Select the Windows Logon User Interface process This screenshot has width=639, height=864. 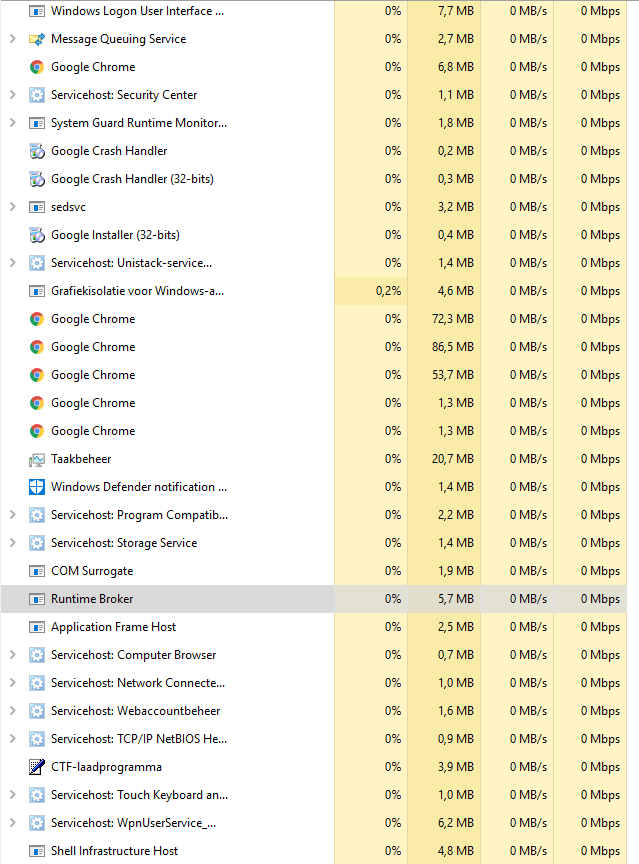pyautogui.click(x=138, y=11)
